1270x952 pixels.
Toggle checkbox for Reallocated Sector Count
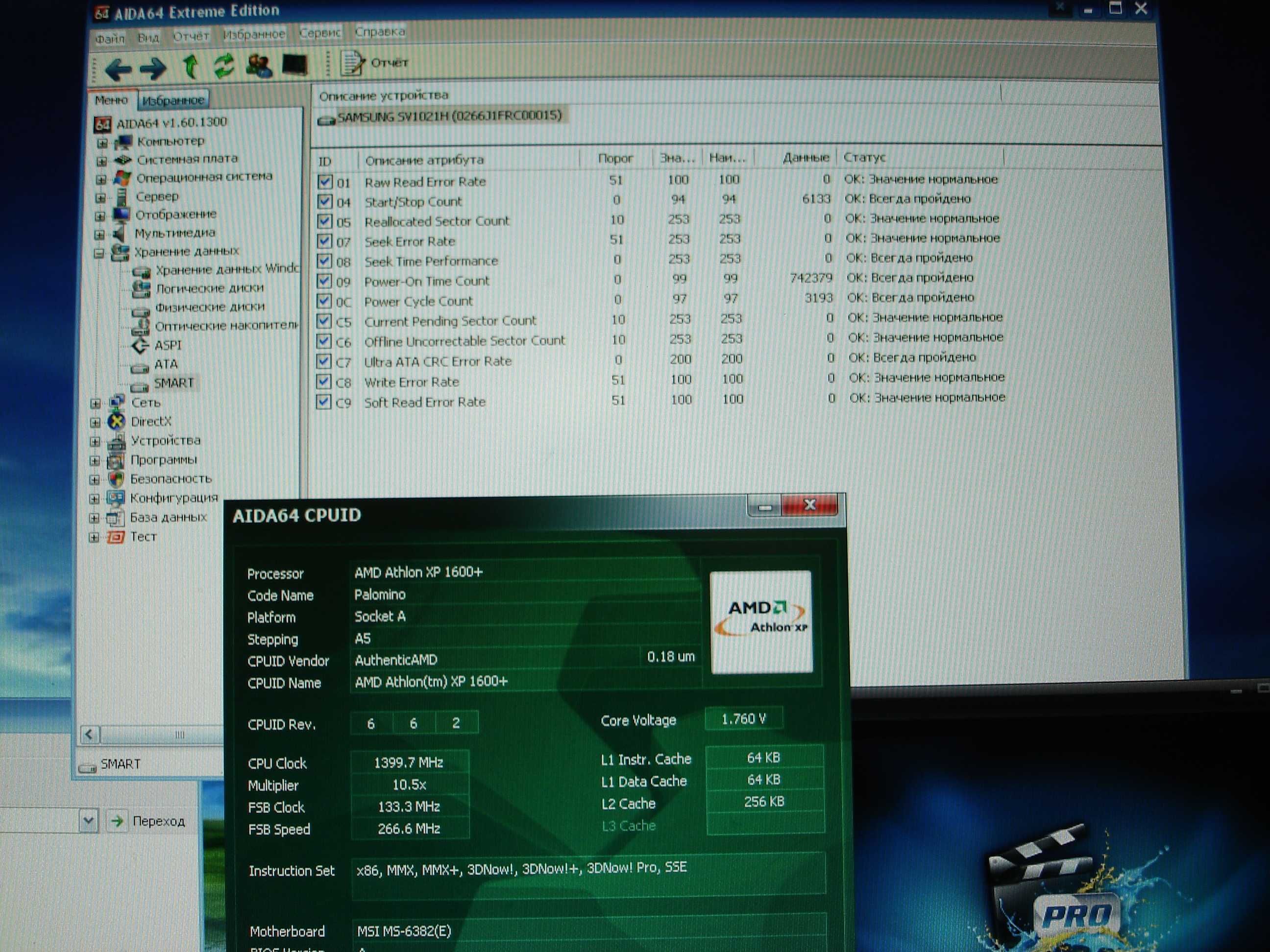click(x=325, y=221)
